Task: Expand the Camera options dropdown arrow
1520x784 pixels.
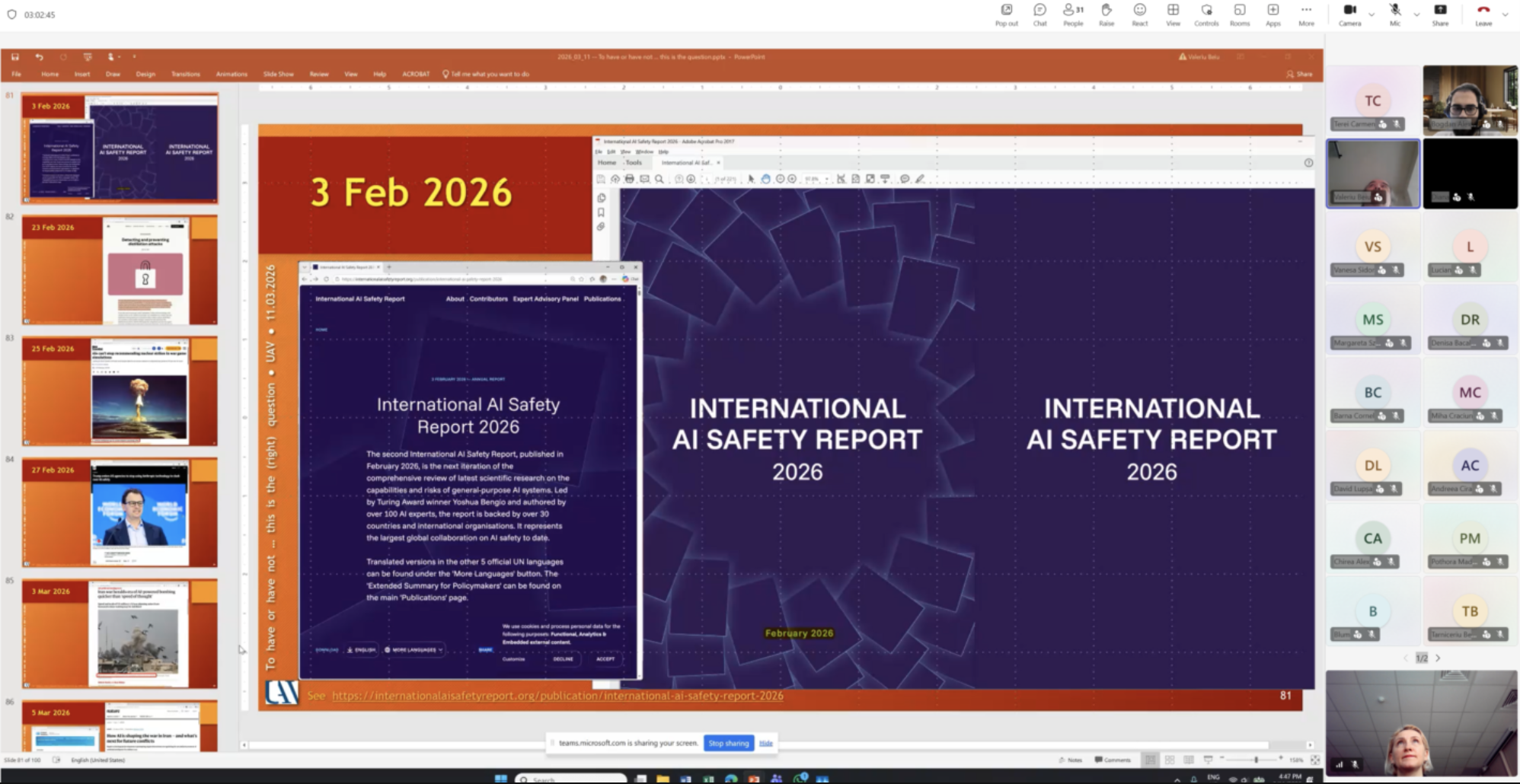Action: [x=1372, y=14]
